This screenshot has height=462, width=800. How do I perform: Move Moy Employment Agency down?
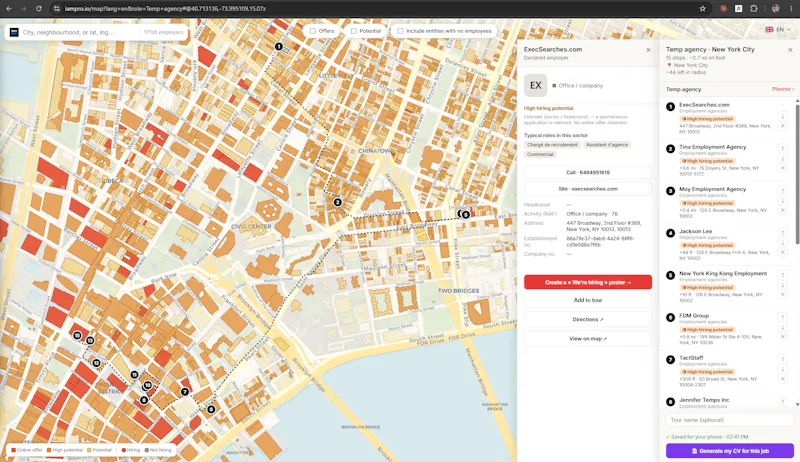pos(783,201)
